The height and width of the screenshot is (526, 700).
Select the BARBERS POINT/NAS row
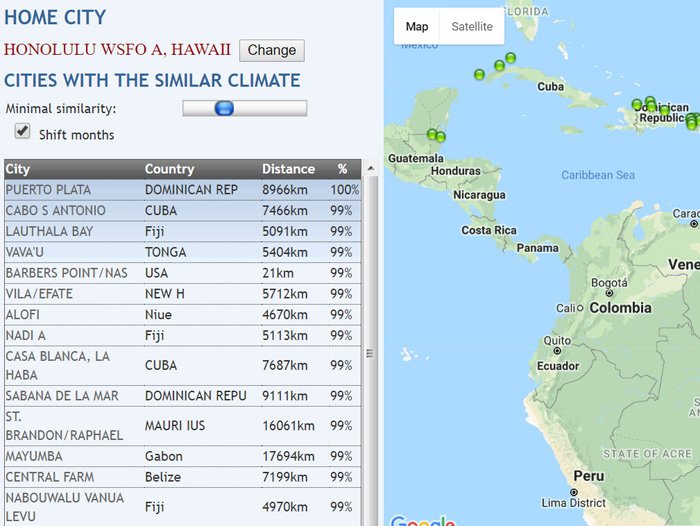click(x=183, y=273)
